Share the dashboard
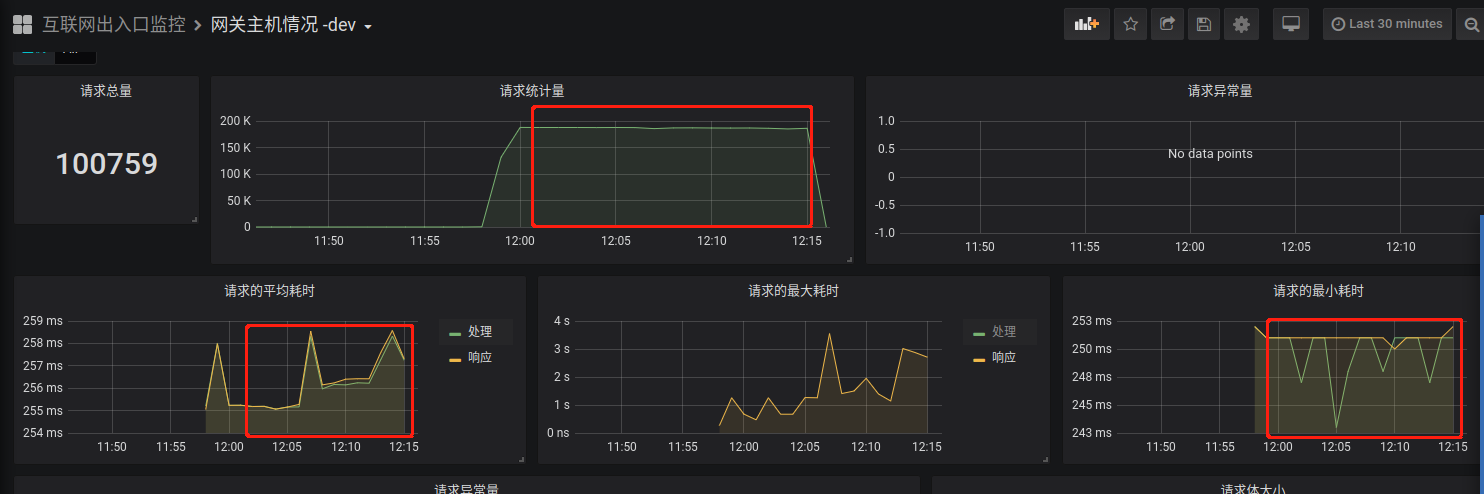 1167,24
